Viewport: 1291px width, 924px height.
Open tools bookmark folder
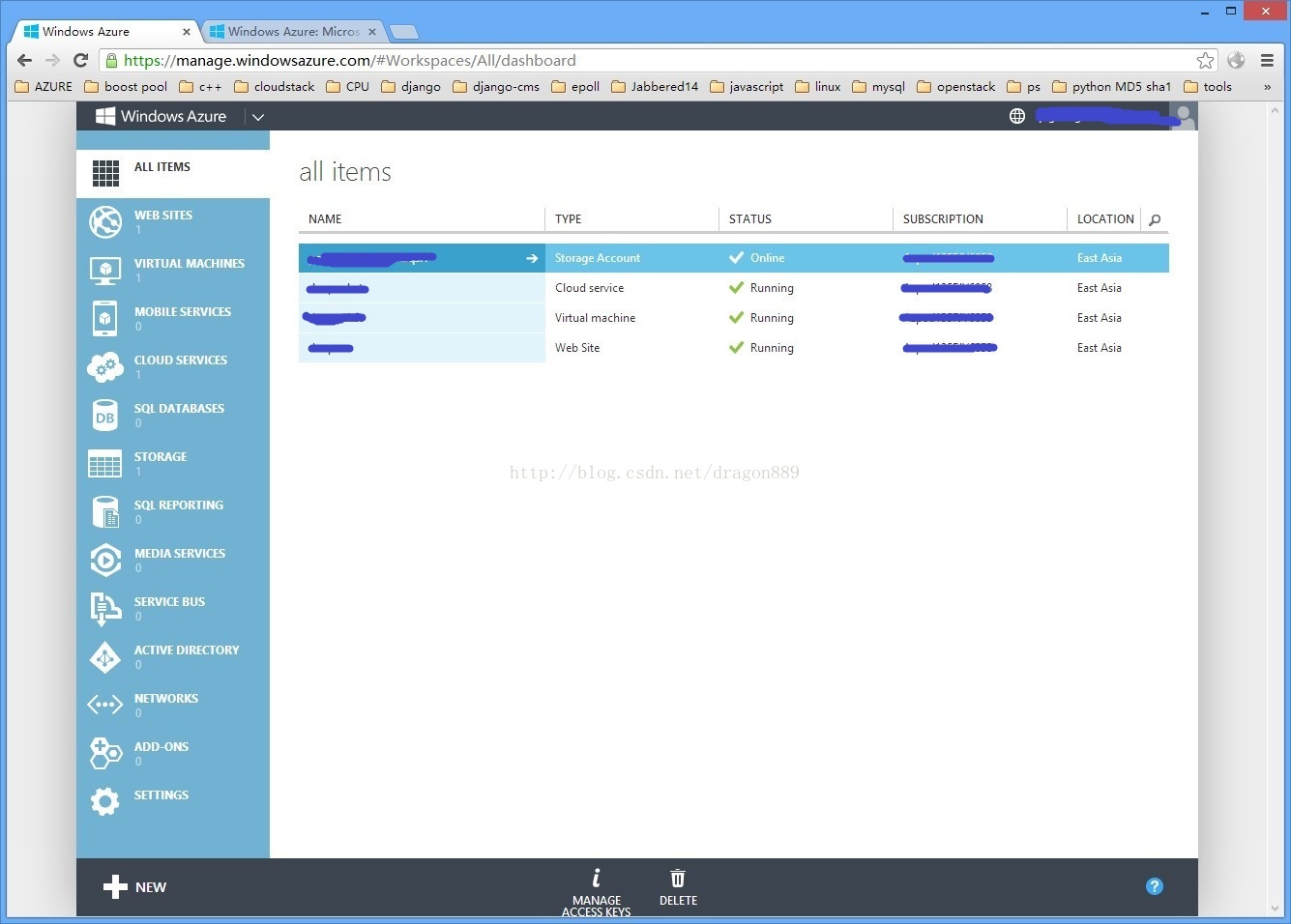point(1208,87)
